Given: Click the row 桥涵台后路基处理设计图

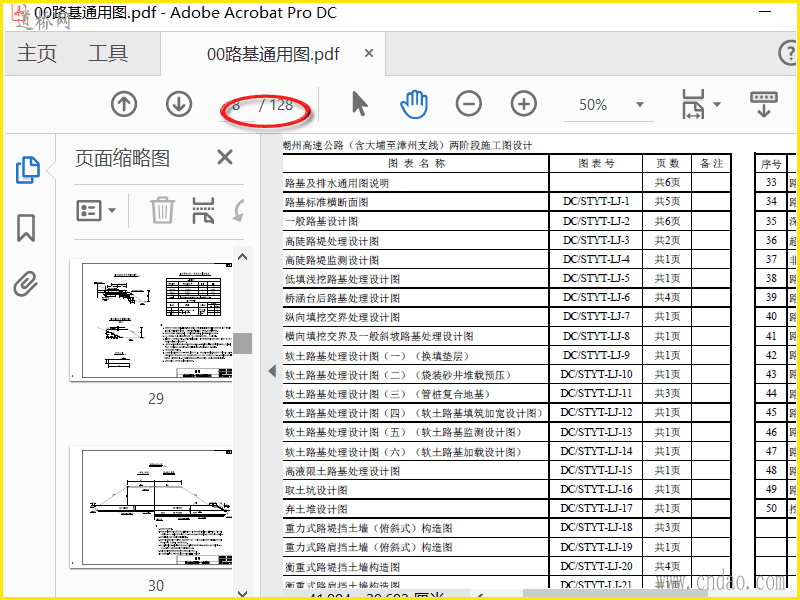Looking at the screenshot, I should [x=507, y=297].
